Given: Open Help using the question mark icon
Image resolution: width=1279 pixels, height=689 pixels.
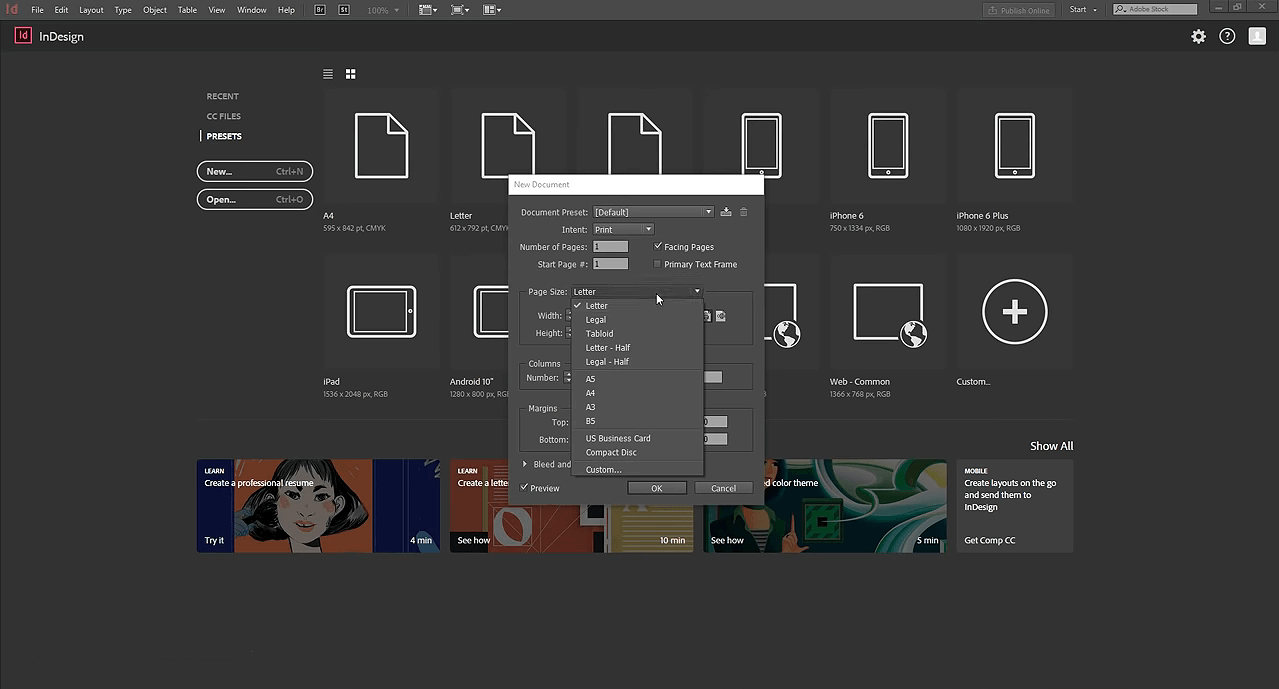Looking at the screenshot, I should tap(1227, 36).
